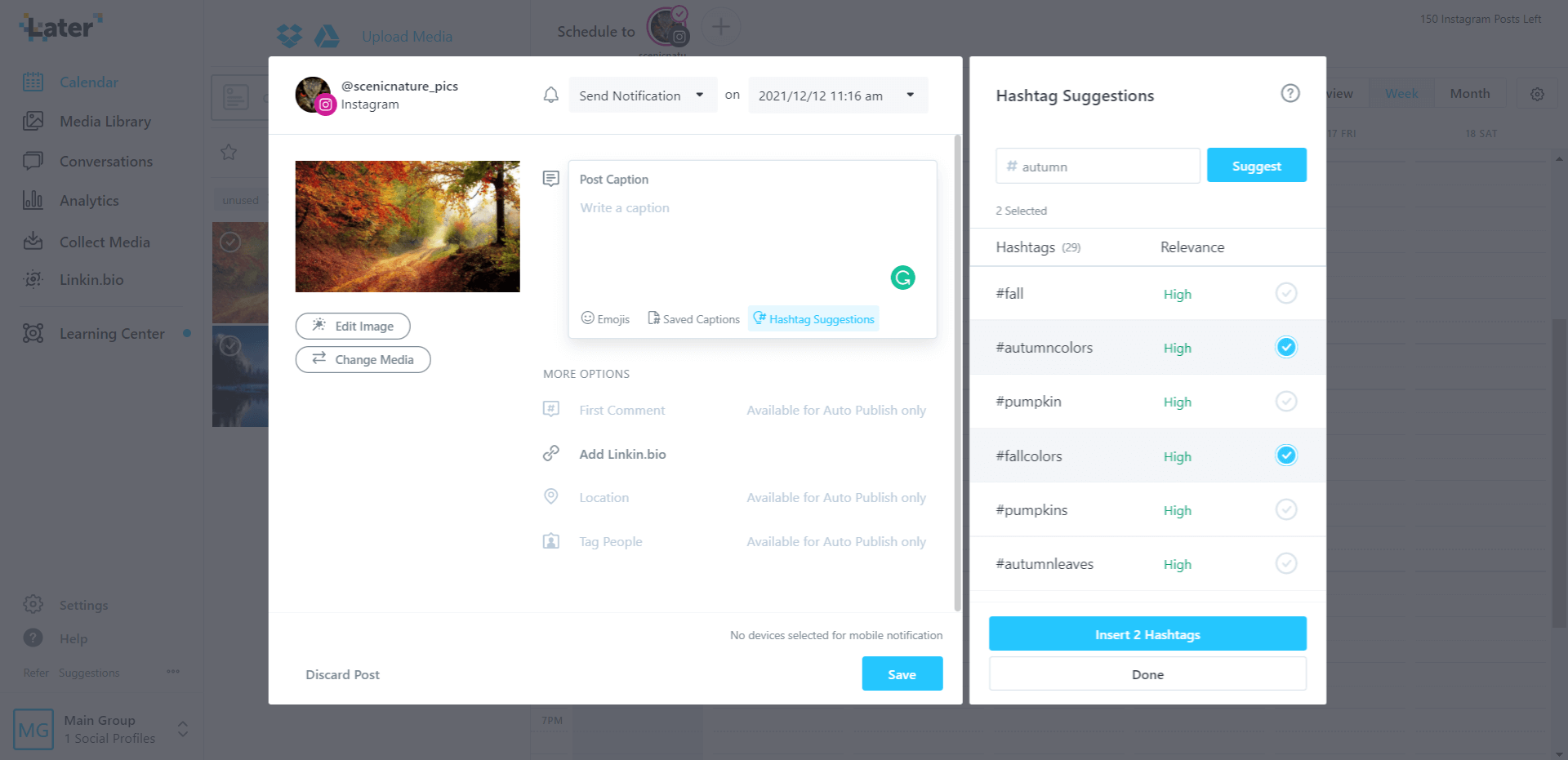This screenshot has width=1568, height=760.
Task: Click the Suggestions link in sidebar
Action: click(x=89, y=673)
